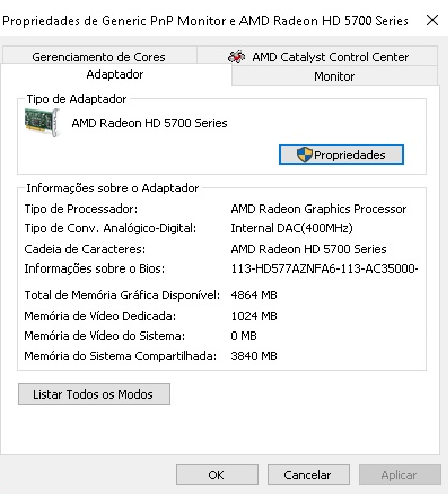Image resolution: width=448 pixels, height=502 pixels.
Task: Switch to the Monitor tab
Action: click(334, 76)
